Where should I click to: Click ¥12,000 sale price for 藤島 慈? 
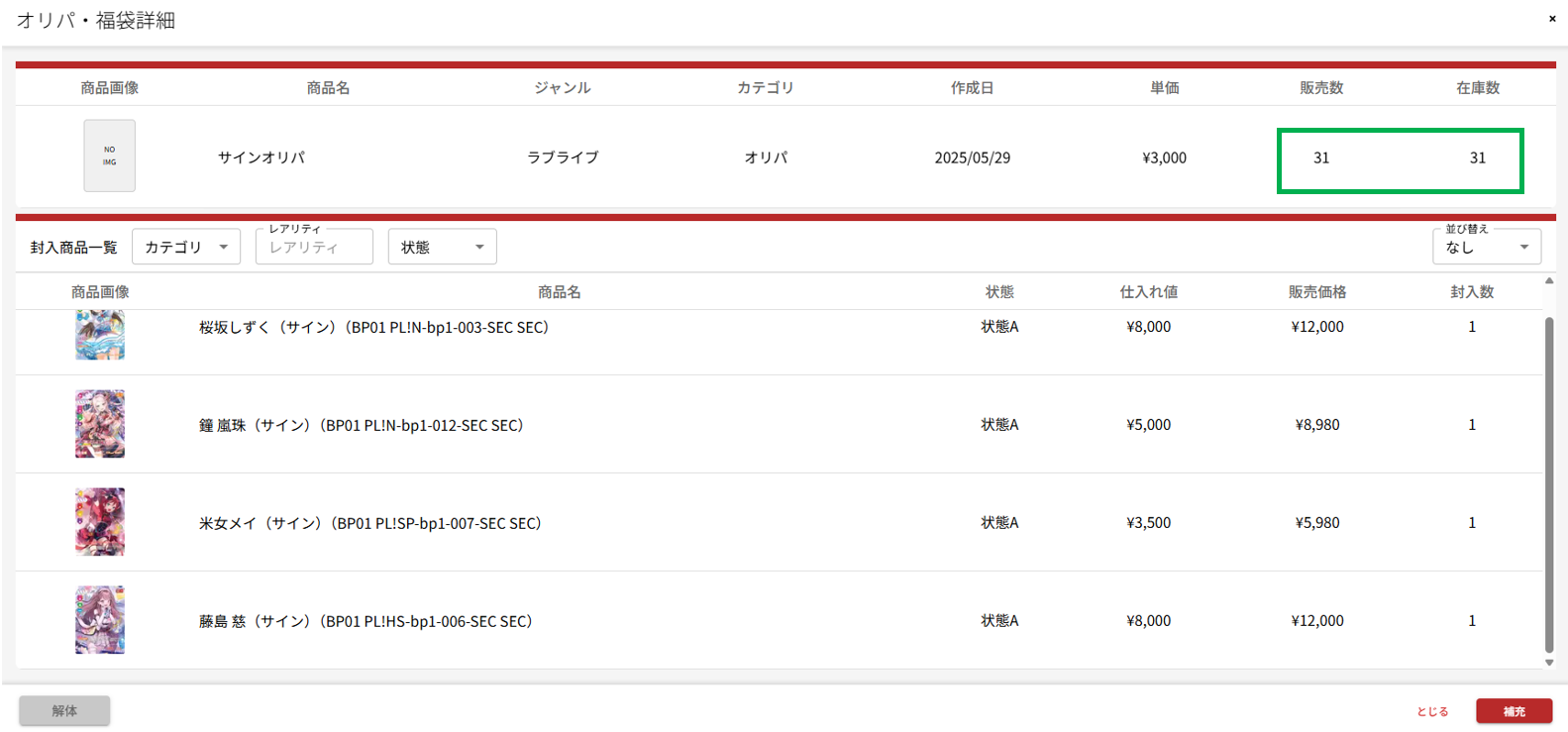[1317, 621]
